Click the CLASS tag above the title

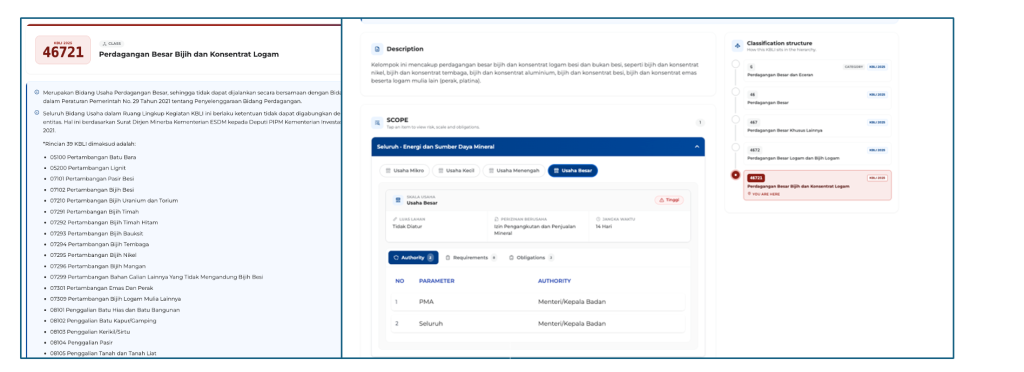click(x=112, y=43)
